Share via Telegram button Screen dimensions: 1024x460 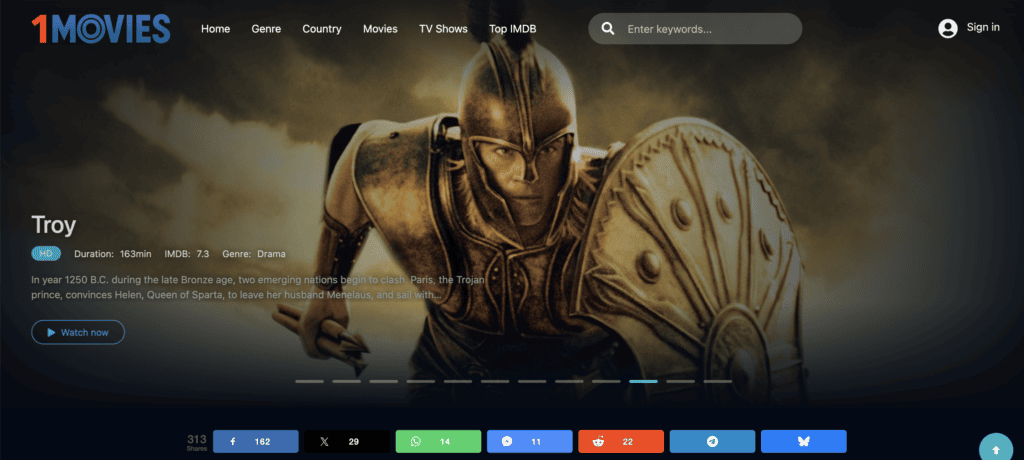(x=712, y=442)
